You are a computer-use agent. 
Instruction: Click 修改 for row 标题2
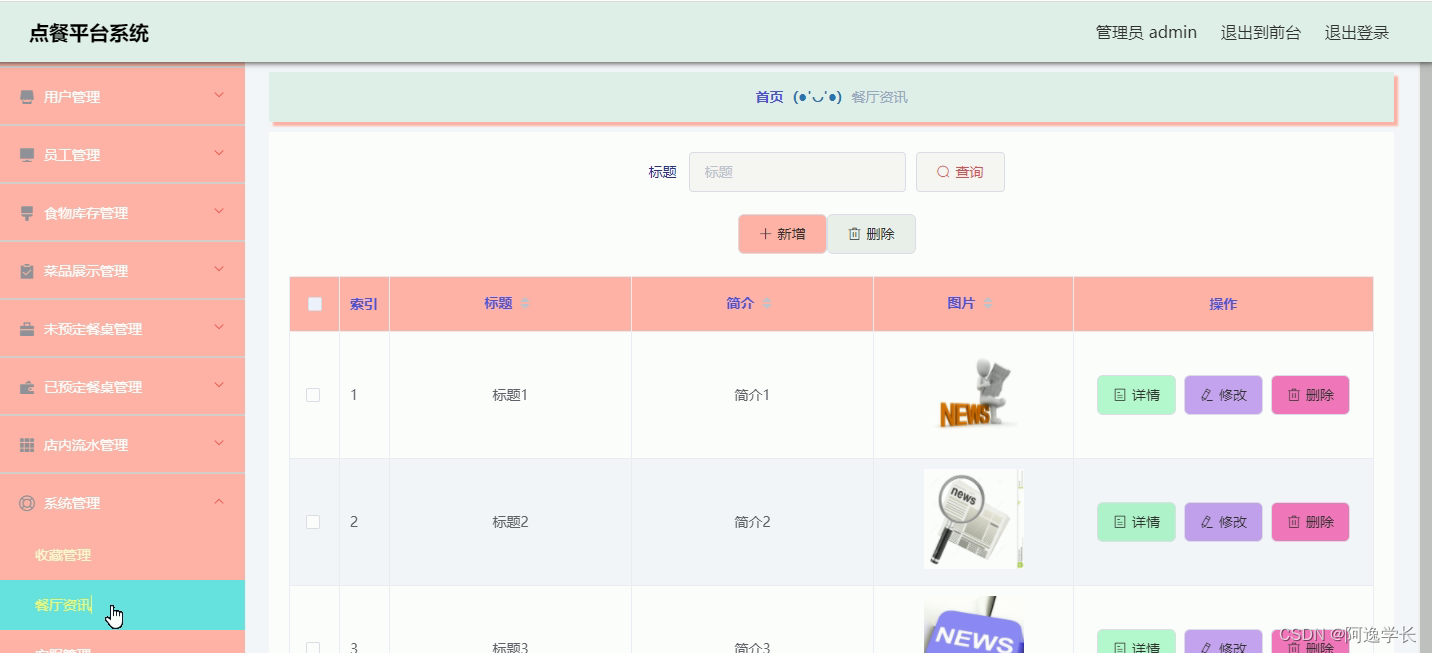(1223, 522)
